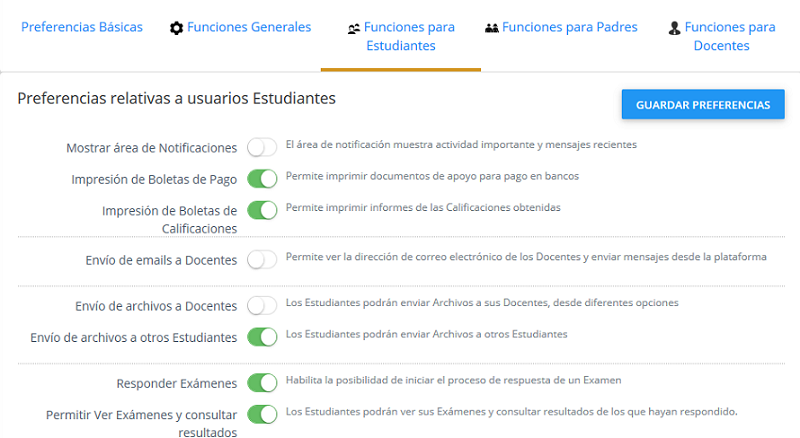
Task: Open the Funciones para Padres tab
Action: pyautogui.click(x=569, y=28)
